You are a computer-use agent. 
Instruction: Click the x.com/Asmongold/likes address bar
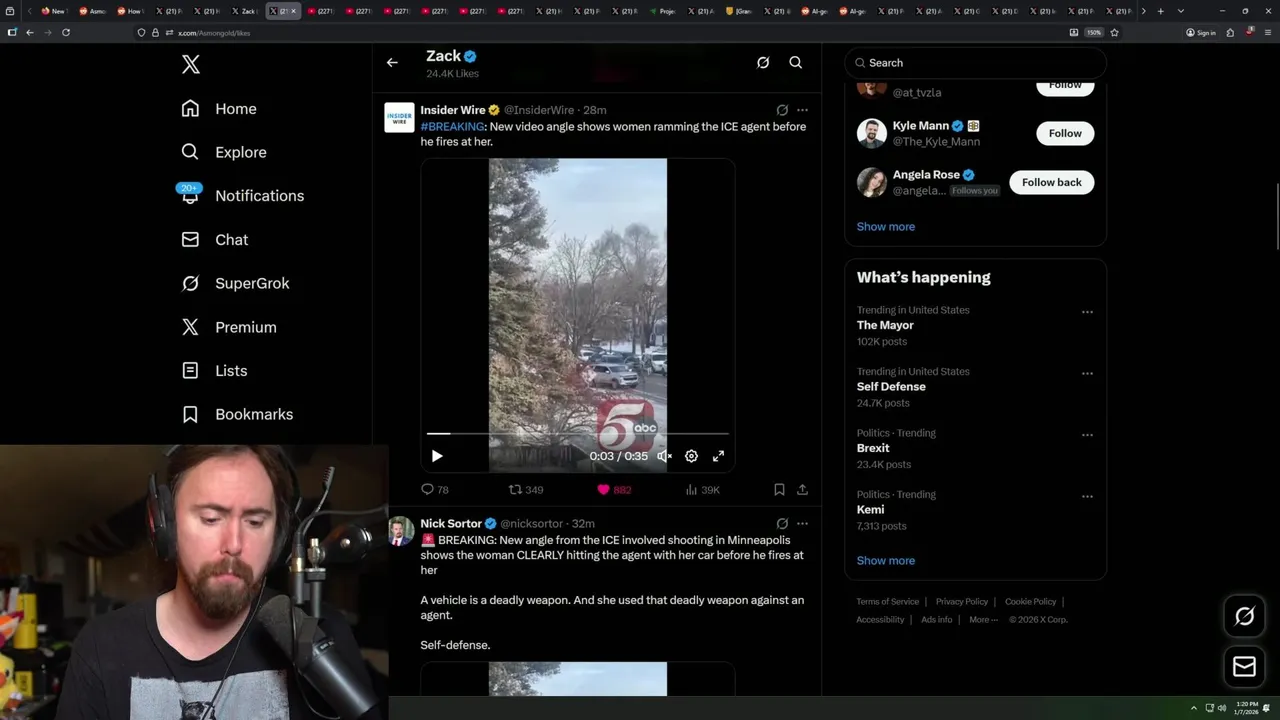coord(598,32)
